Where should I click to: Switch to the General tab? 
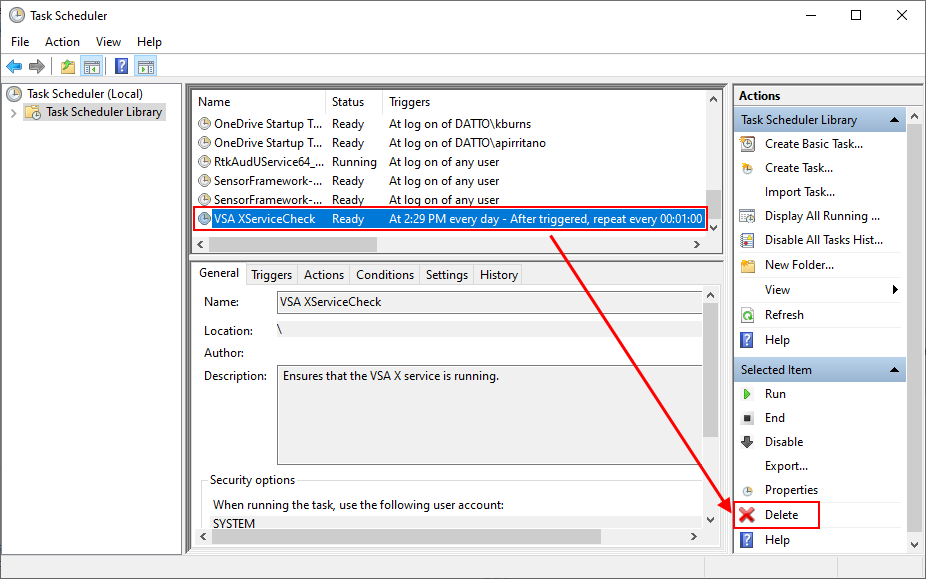coord(219,273)
